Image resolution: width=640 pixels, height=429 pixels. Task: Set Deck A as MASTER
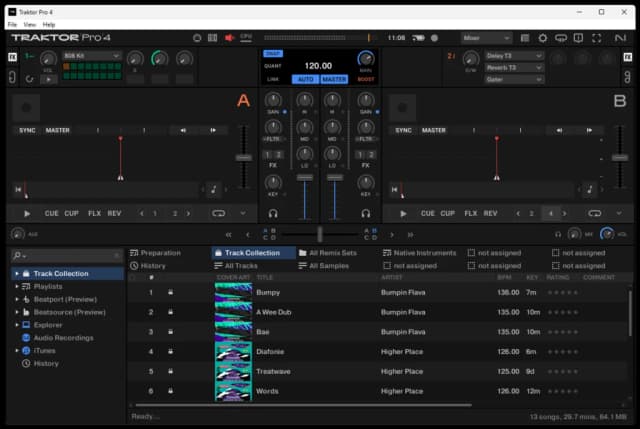click(x=58, y=130)
